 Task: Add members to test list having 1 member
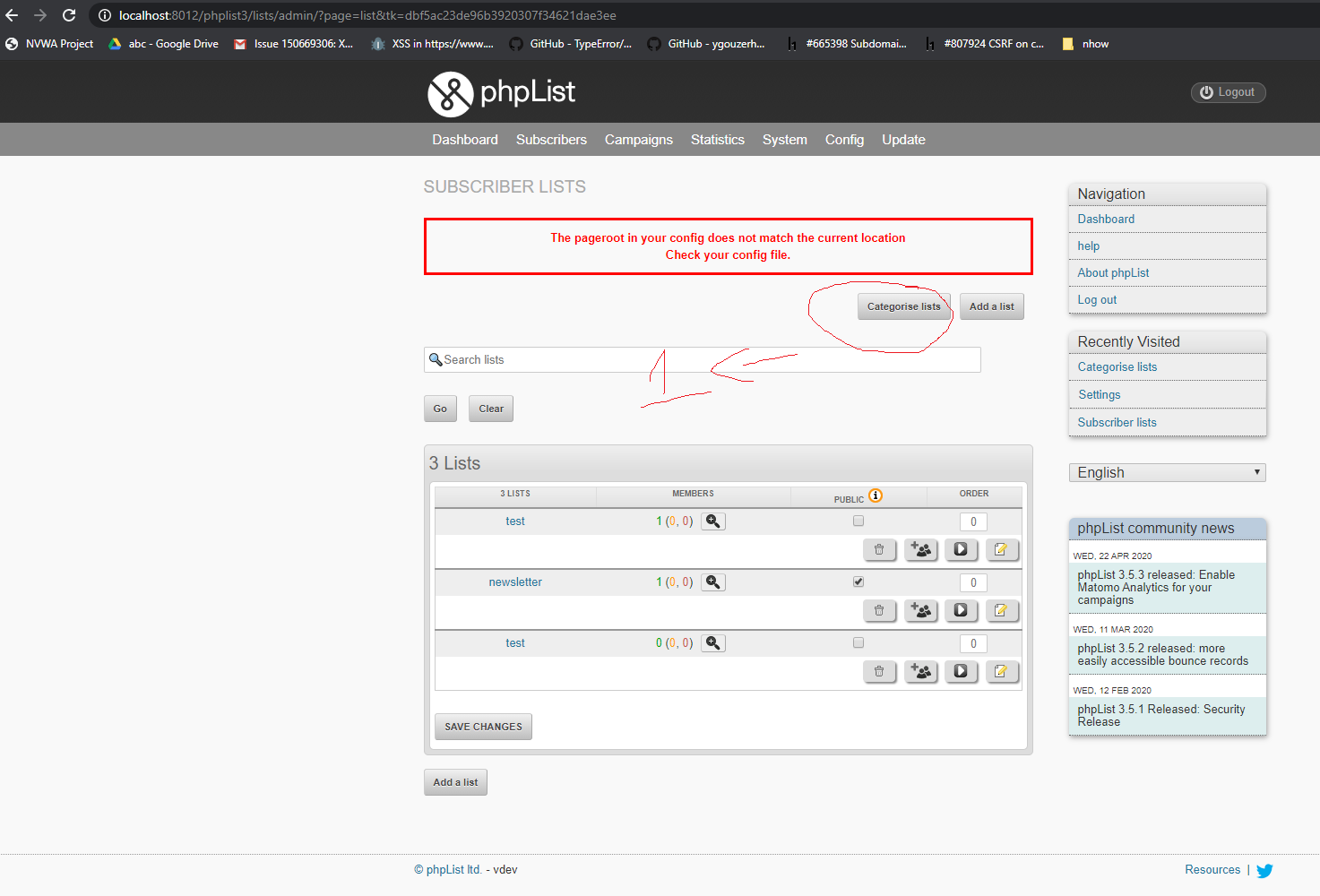(x=920, y=550)
